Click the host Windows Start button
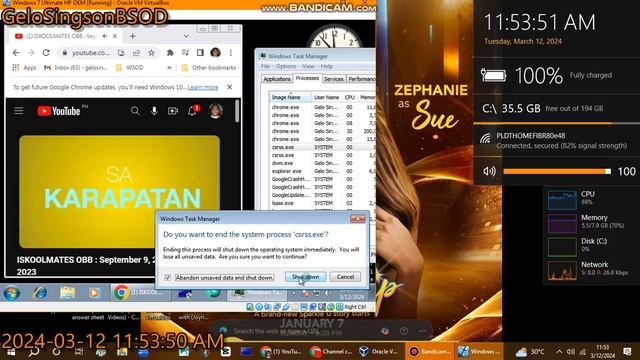 click(x=11, y=351)
